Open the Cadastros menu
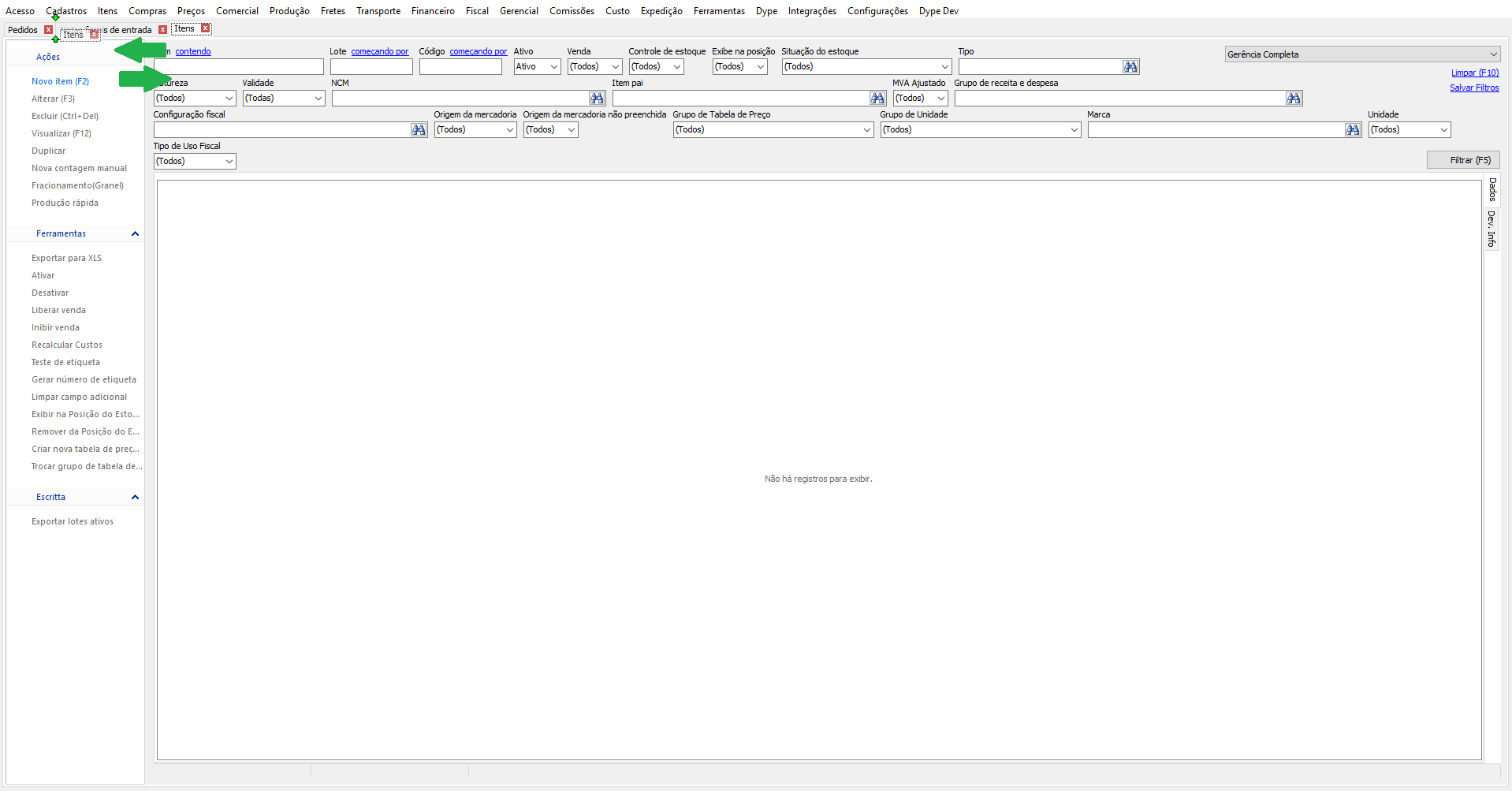Viewport: 1512px width, 791px height. 66,11
